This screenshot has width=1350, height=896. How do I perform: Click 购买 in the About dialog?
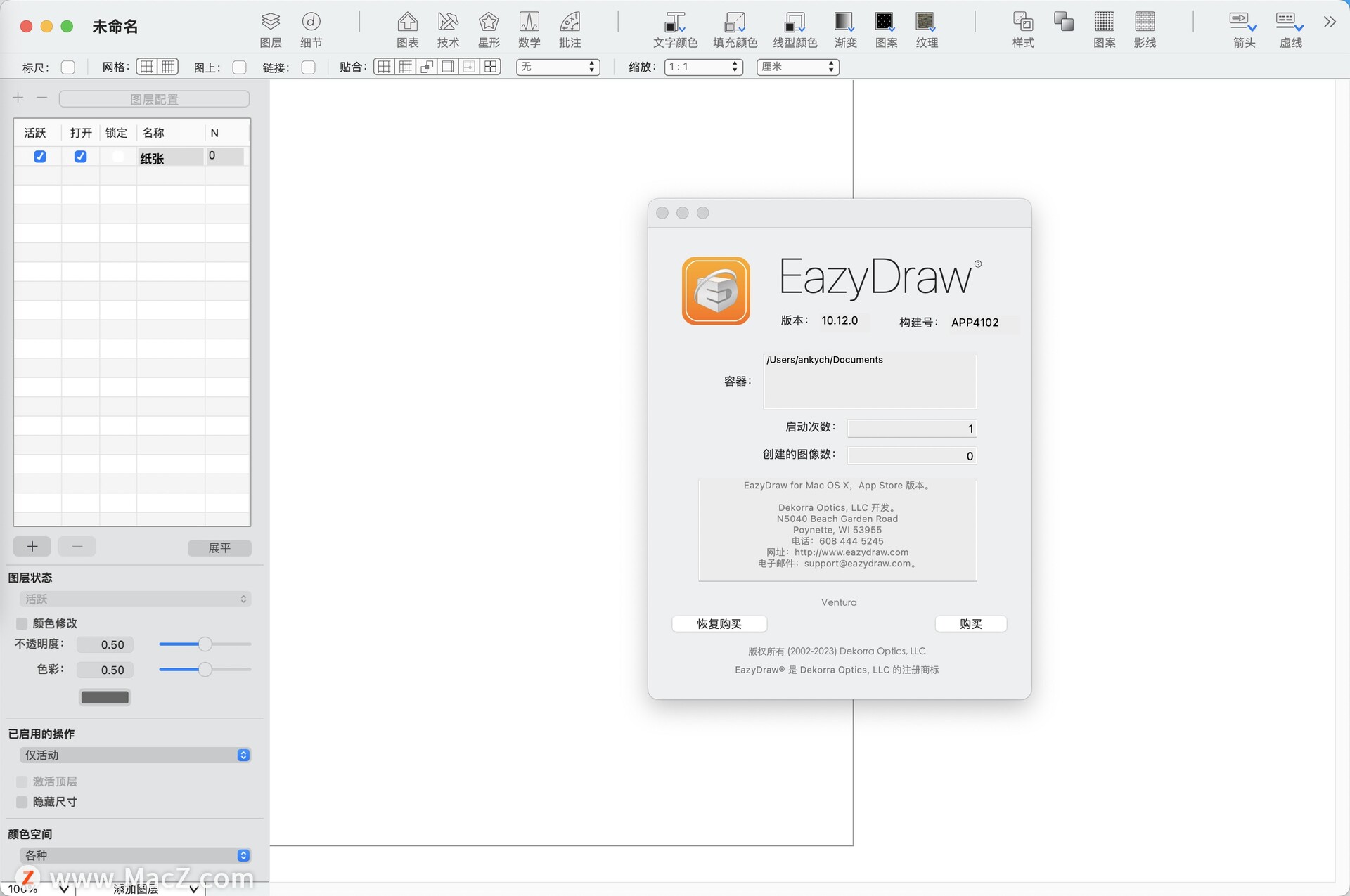coord(971,624)
